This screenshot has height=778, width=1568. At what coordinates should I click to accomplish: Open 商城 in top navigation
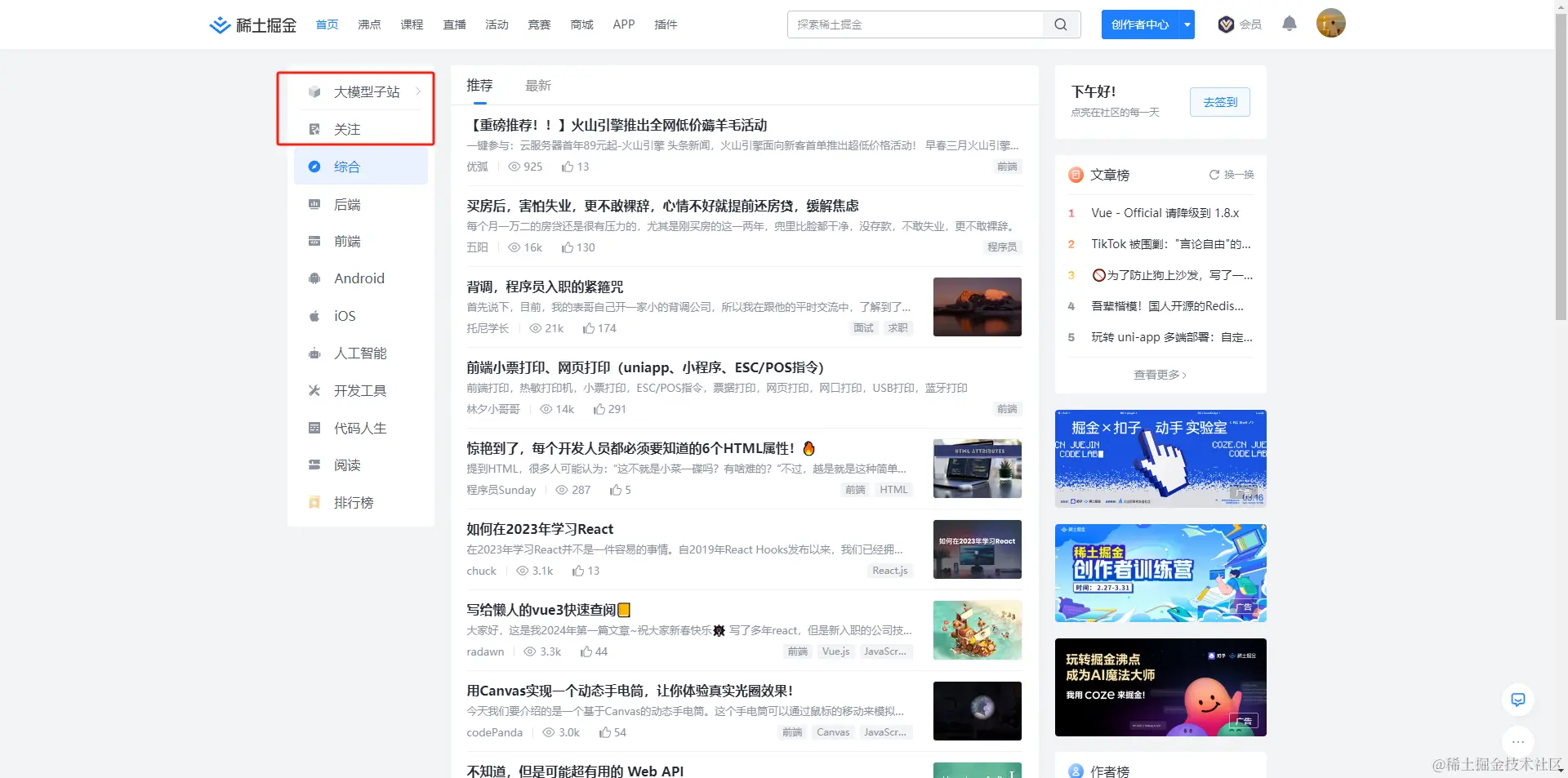tap(581, 24)
